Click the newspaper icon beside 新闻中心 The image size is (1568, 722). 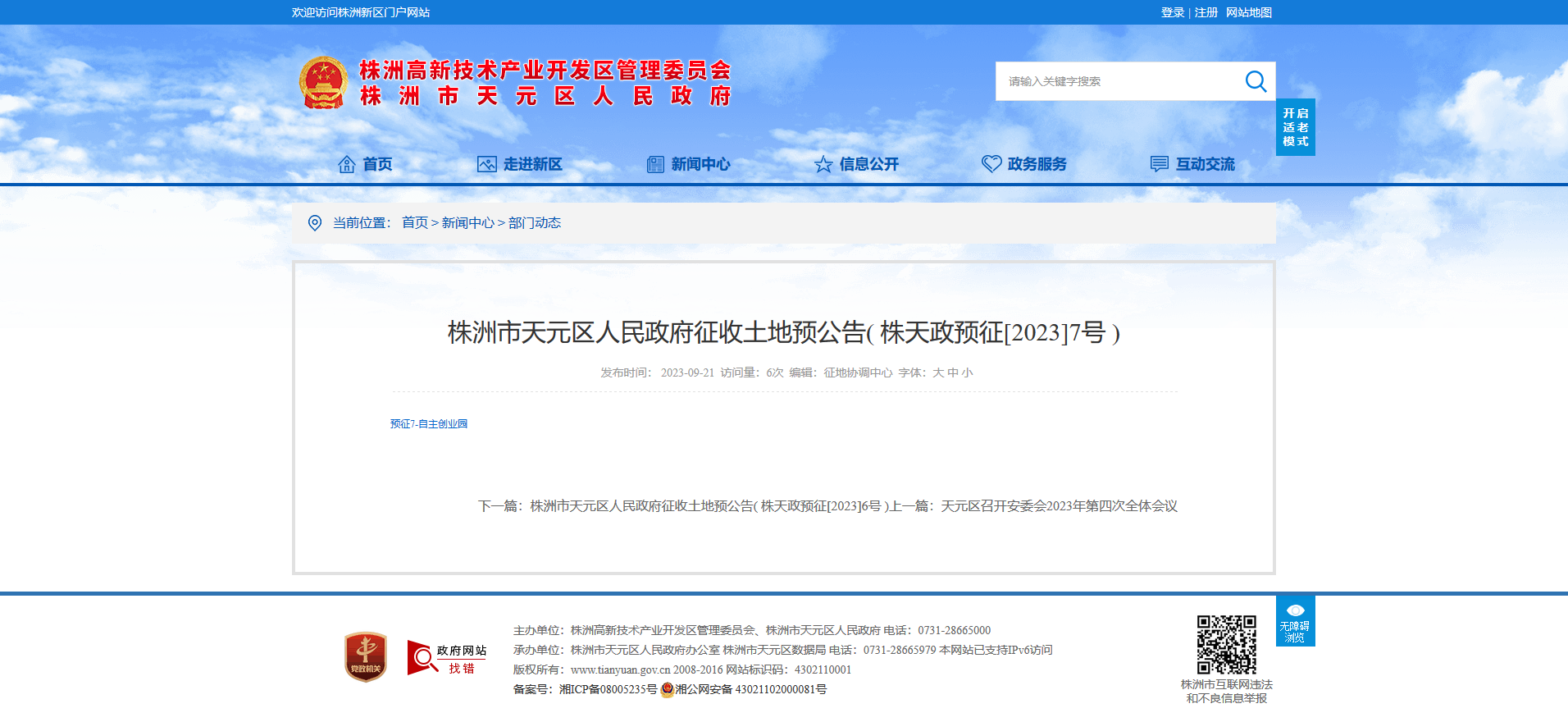[x=655, y=164]
